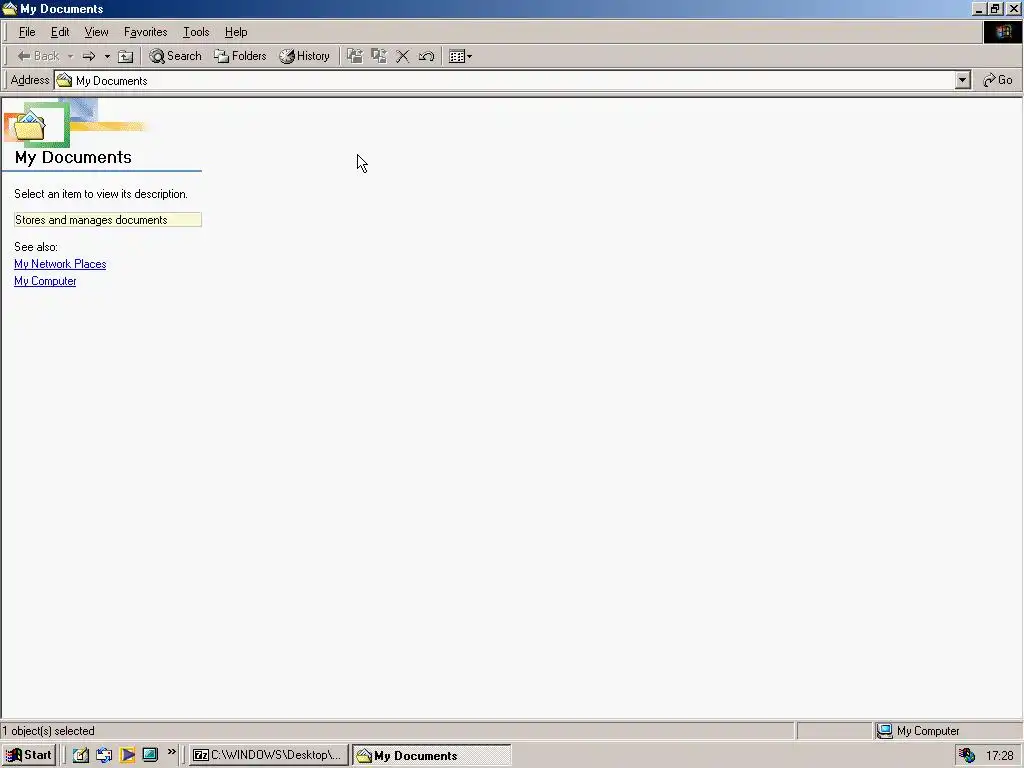Viewport: 1024px width, 768px height.
Task: Open the Tools menu
Action: pos(196,32)
